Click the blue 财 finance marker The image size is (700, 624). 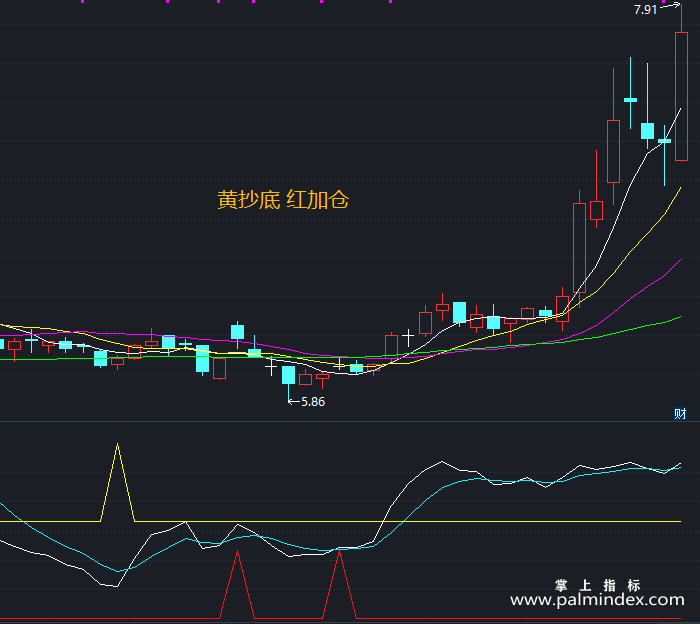[x=680, y=414]
